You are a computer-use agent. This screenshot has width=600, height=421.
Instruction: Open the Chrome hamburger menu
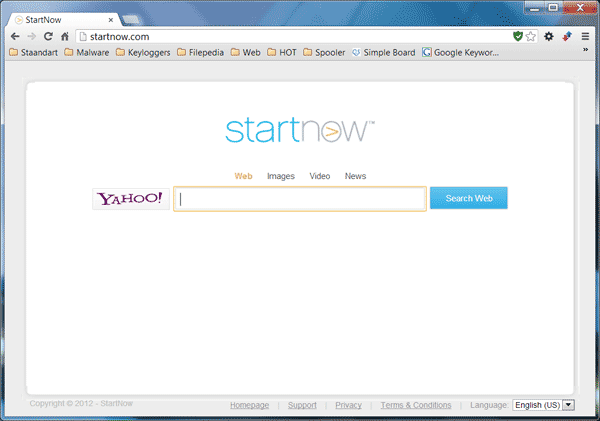tap(585, 36)
